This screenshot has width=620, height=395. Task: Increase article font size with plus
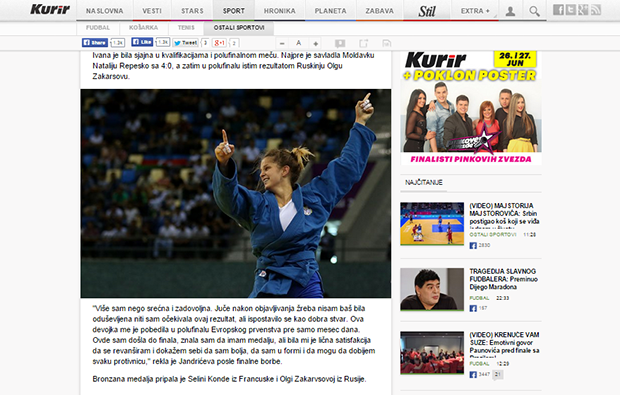[316, 43]
